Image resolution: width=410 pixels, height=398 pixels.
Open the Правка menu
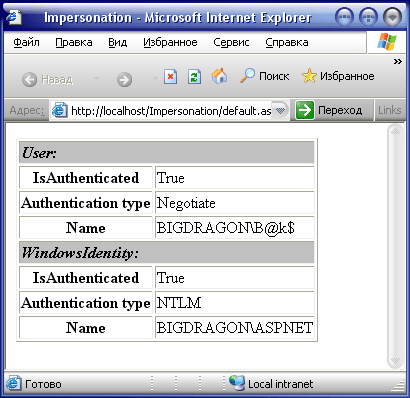click(74, 42)
